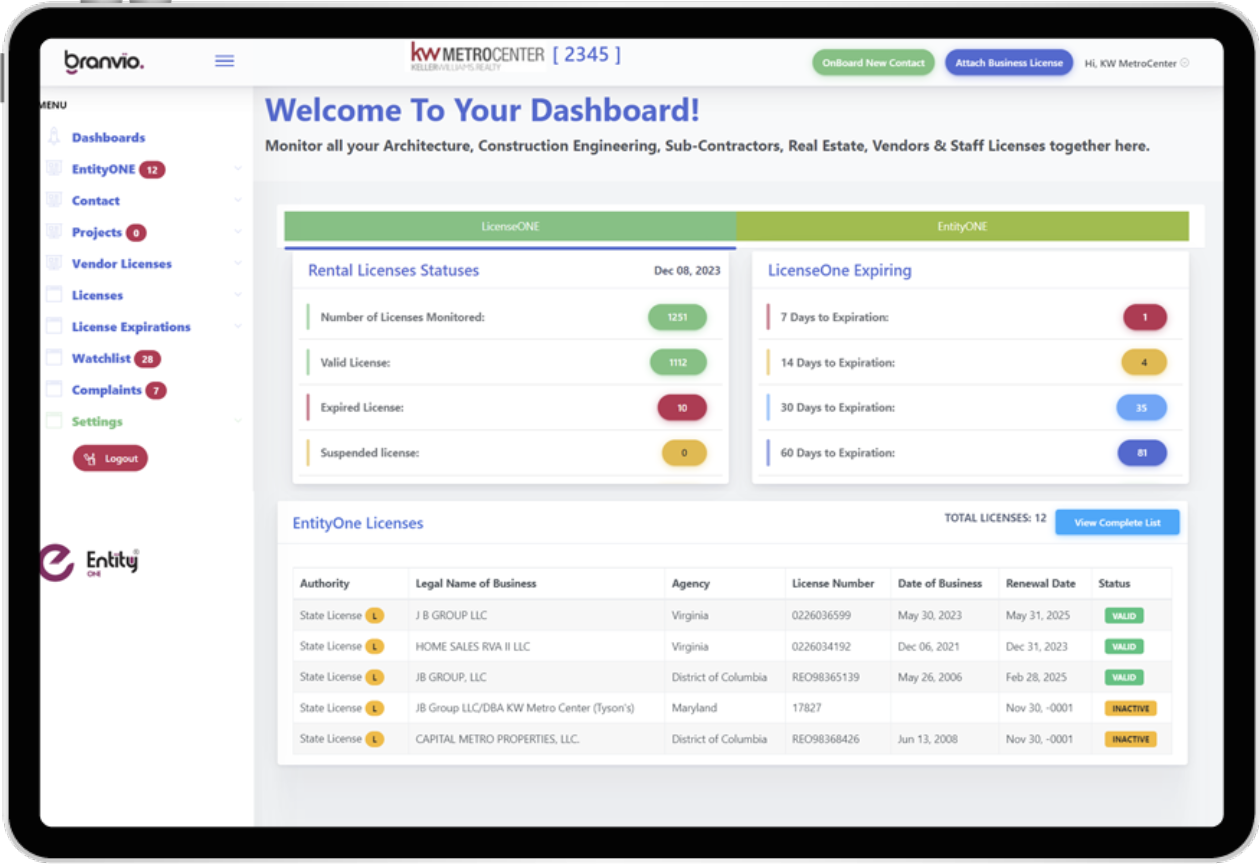
Task: Click the OnBoard New Contact button
Action: [x=872, y=62]
